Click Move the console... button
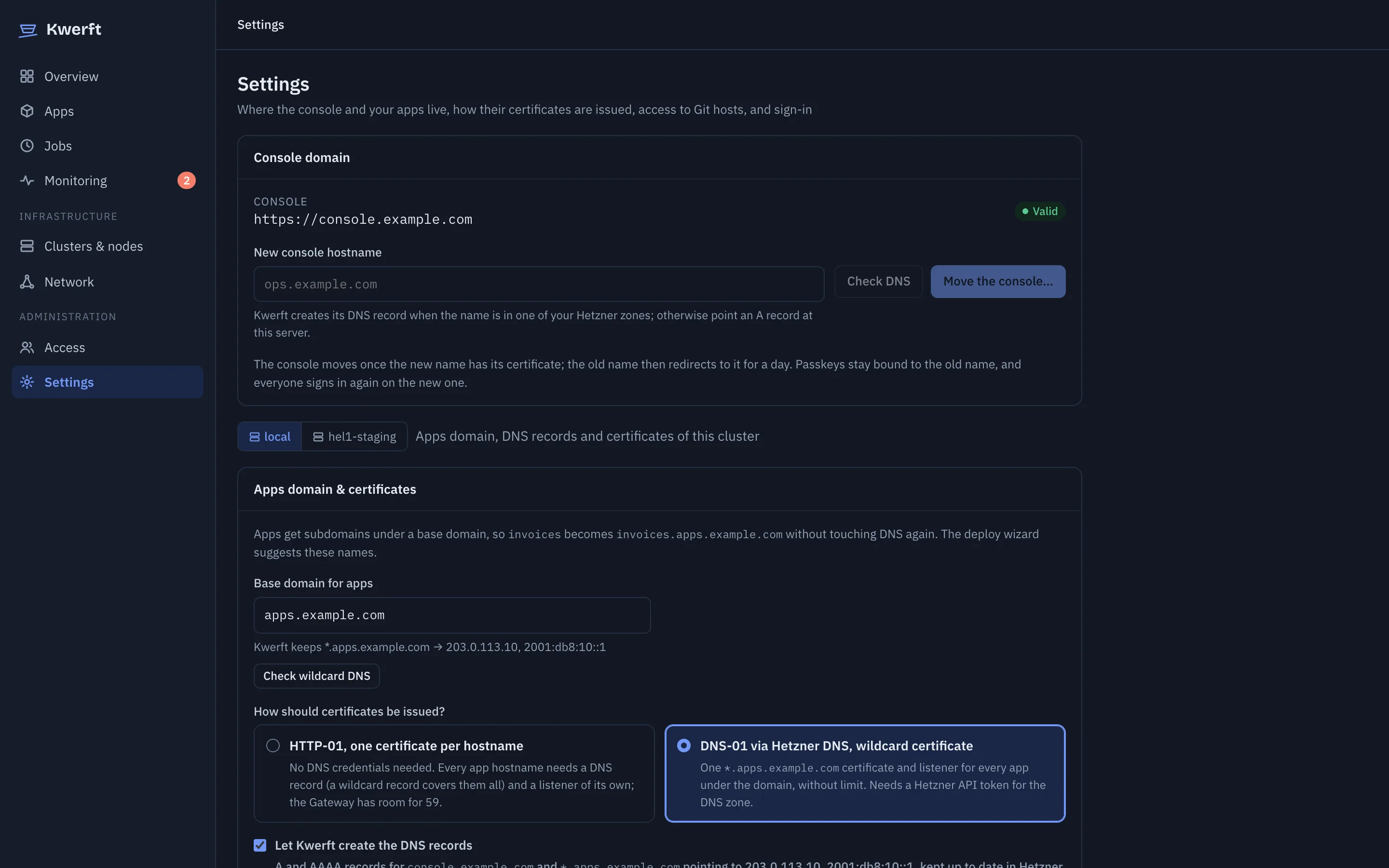The image size is (1389, 868). click(x=997, y=281)
